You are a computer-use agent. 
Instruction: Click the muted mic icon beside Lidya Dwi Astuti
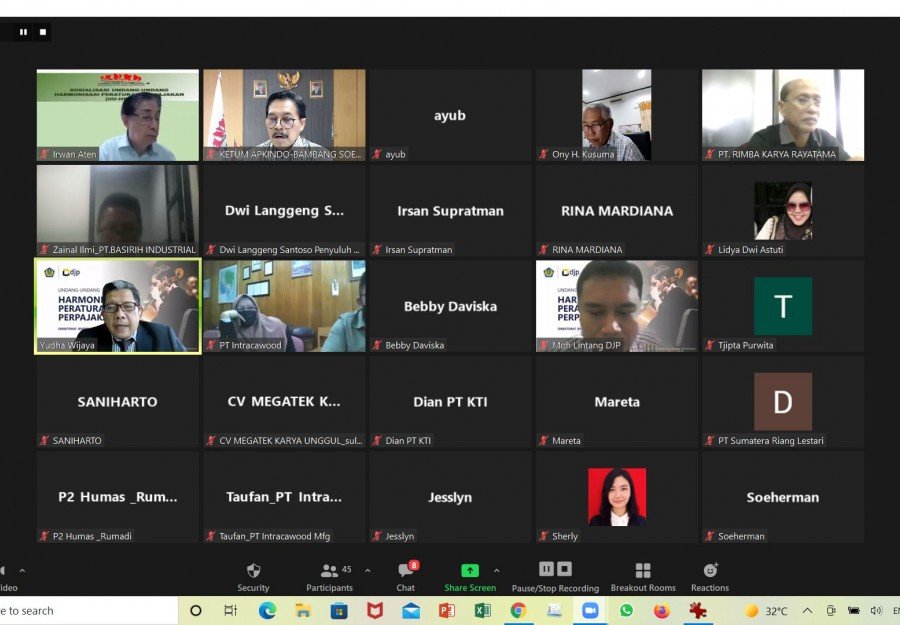709,250
